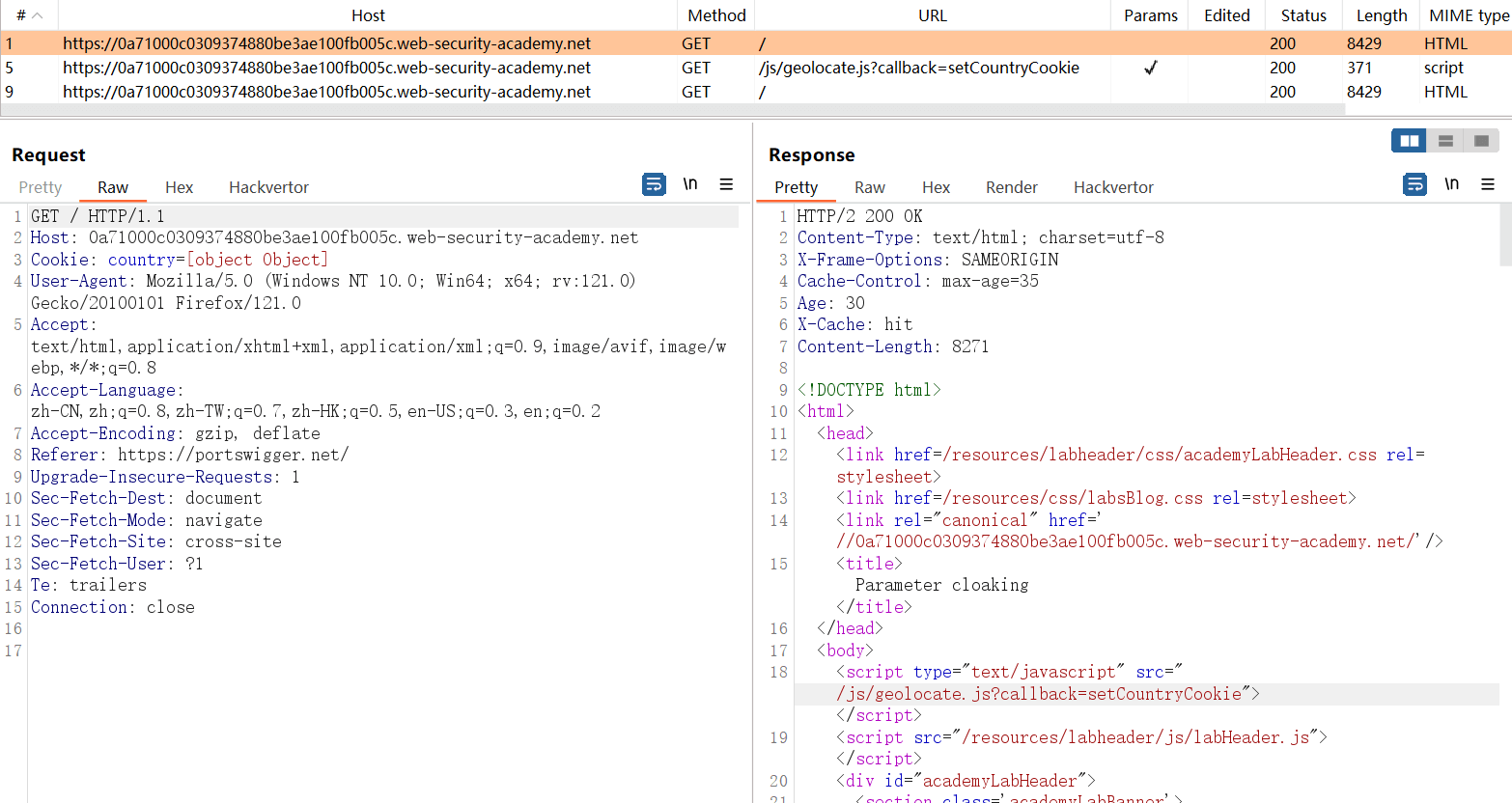Switch to combined tabbed view layout
The image size is (1512, 803).
tap(1481, 141)
